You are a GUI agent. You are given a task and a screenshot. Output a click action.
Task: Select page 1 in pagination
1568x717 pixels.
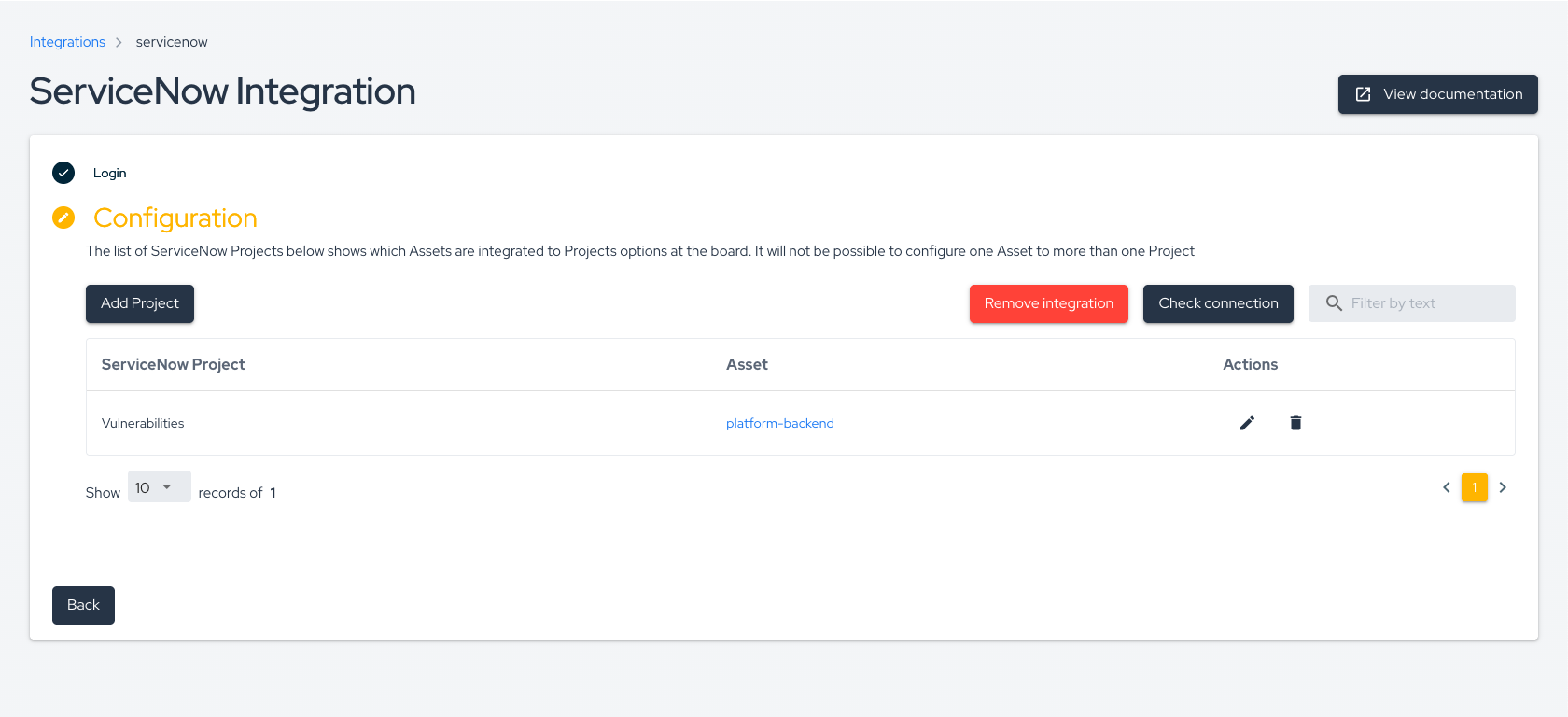pyautogui.click(x=1475, y=487)
